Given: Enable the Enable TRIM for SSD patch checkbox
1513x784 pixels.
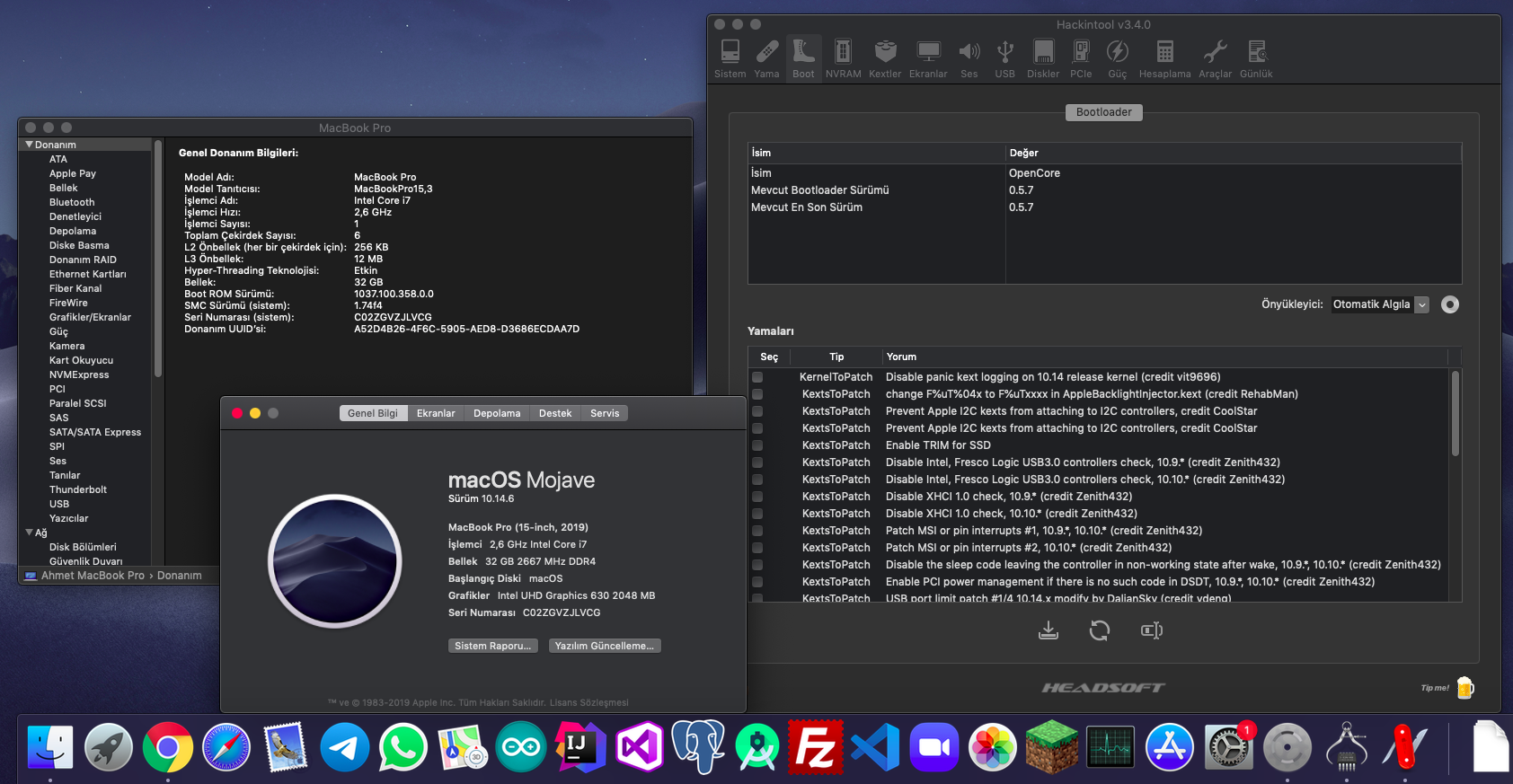Looking at the screenshot, I should click(x=757, y=445).
